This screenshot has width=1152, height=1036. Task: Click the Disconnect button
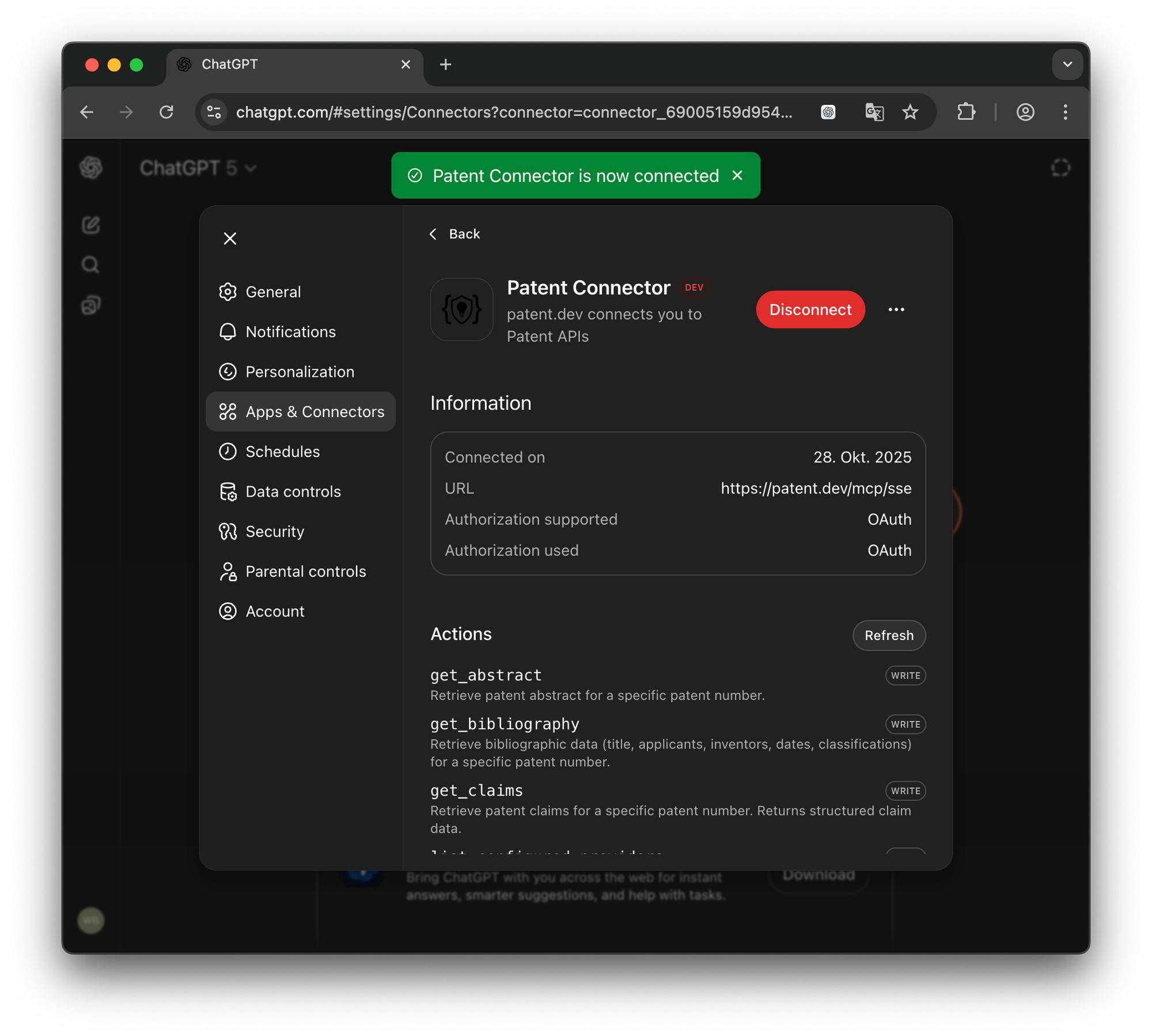[x=810, y=309]
